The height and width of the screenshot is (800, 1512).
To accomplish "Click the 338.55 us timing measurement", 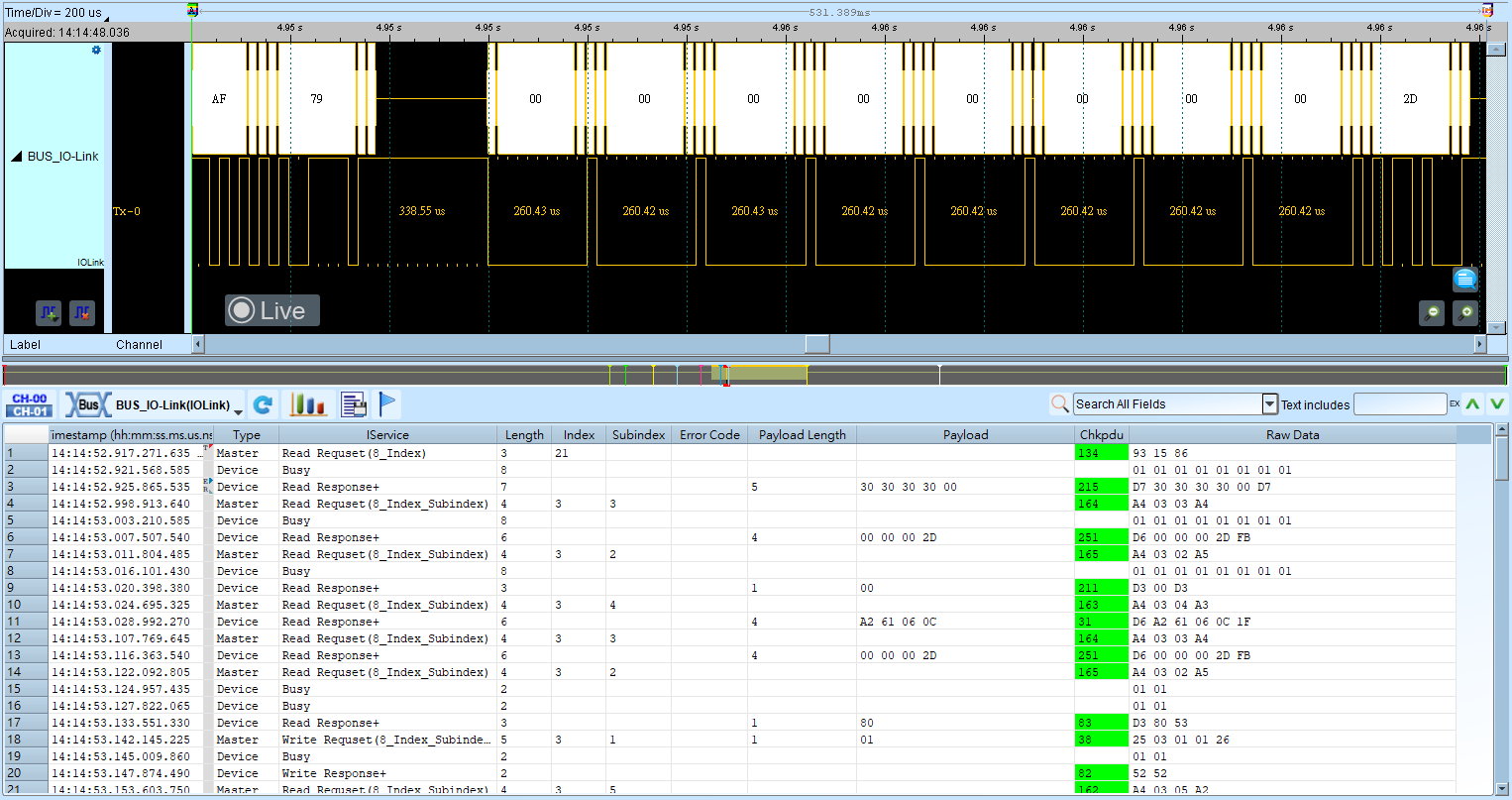I will 422,211.
